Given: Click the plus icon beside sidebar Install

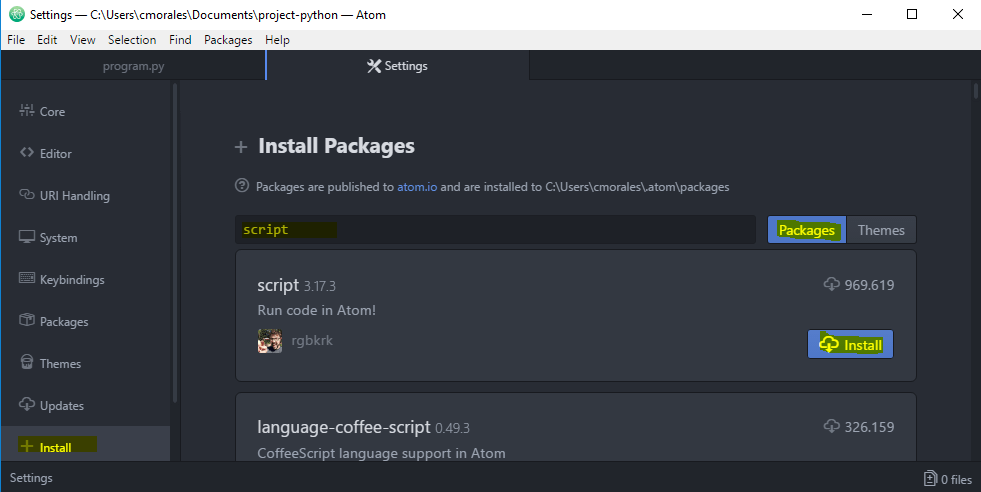Looking at the screenshot, I should click(x=27, y=446).
